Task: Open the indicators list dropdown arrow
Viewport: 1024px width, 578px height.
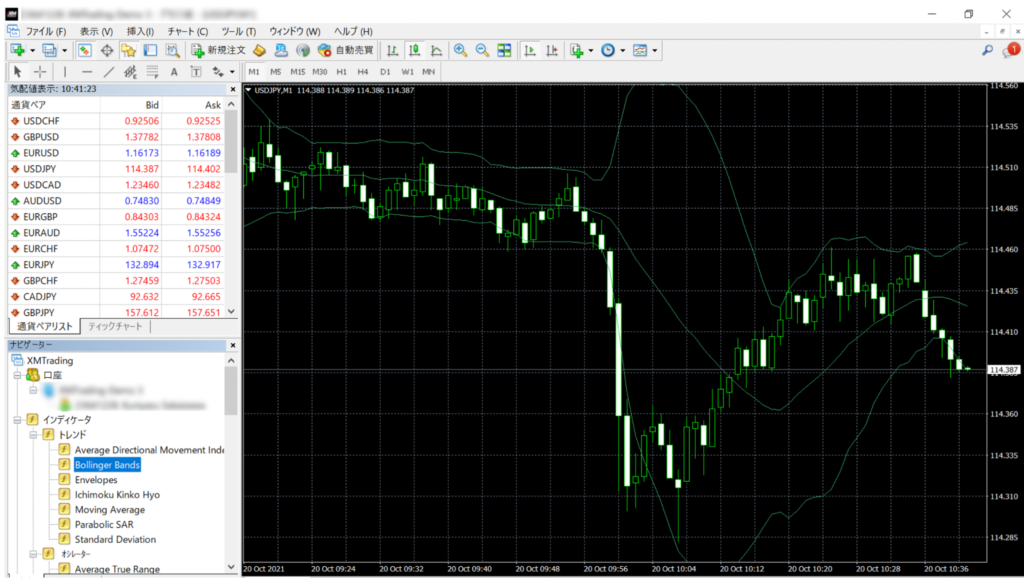Action: (x=591, y=50)
